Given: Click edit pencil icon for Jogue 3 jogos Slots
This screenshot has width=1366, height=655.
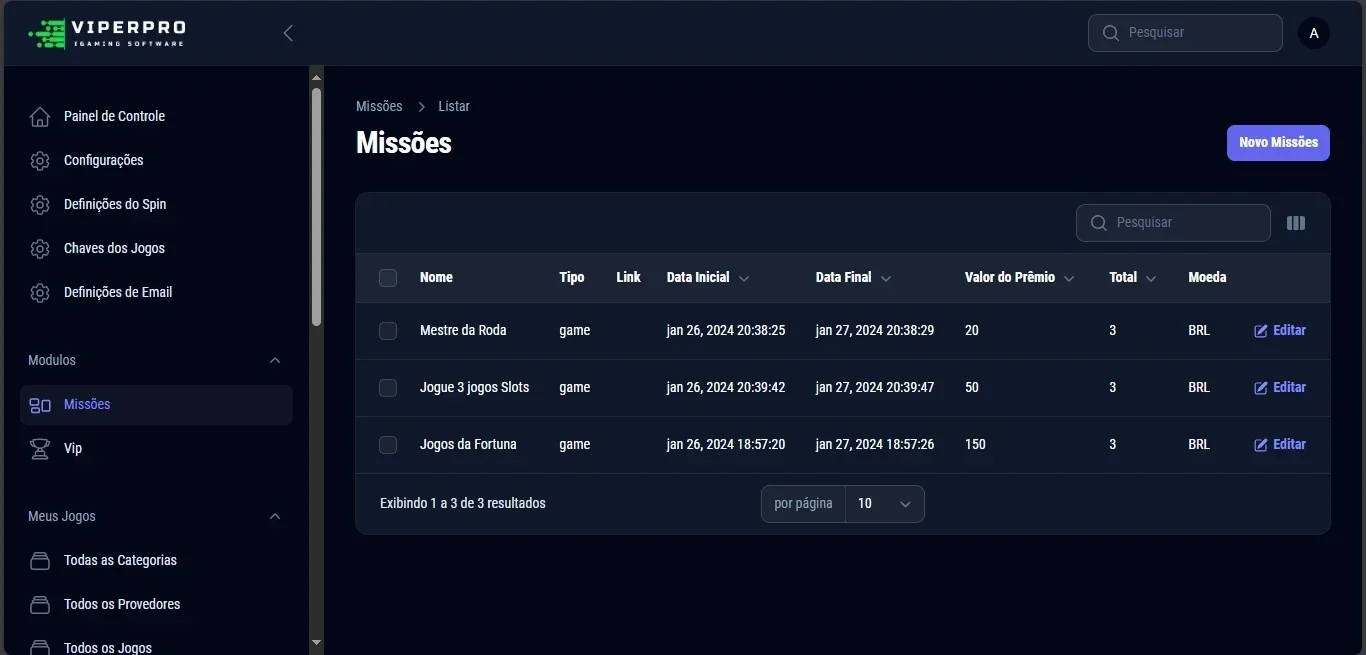Looking at the screenshot, I should pos(1261,388).
